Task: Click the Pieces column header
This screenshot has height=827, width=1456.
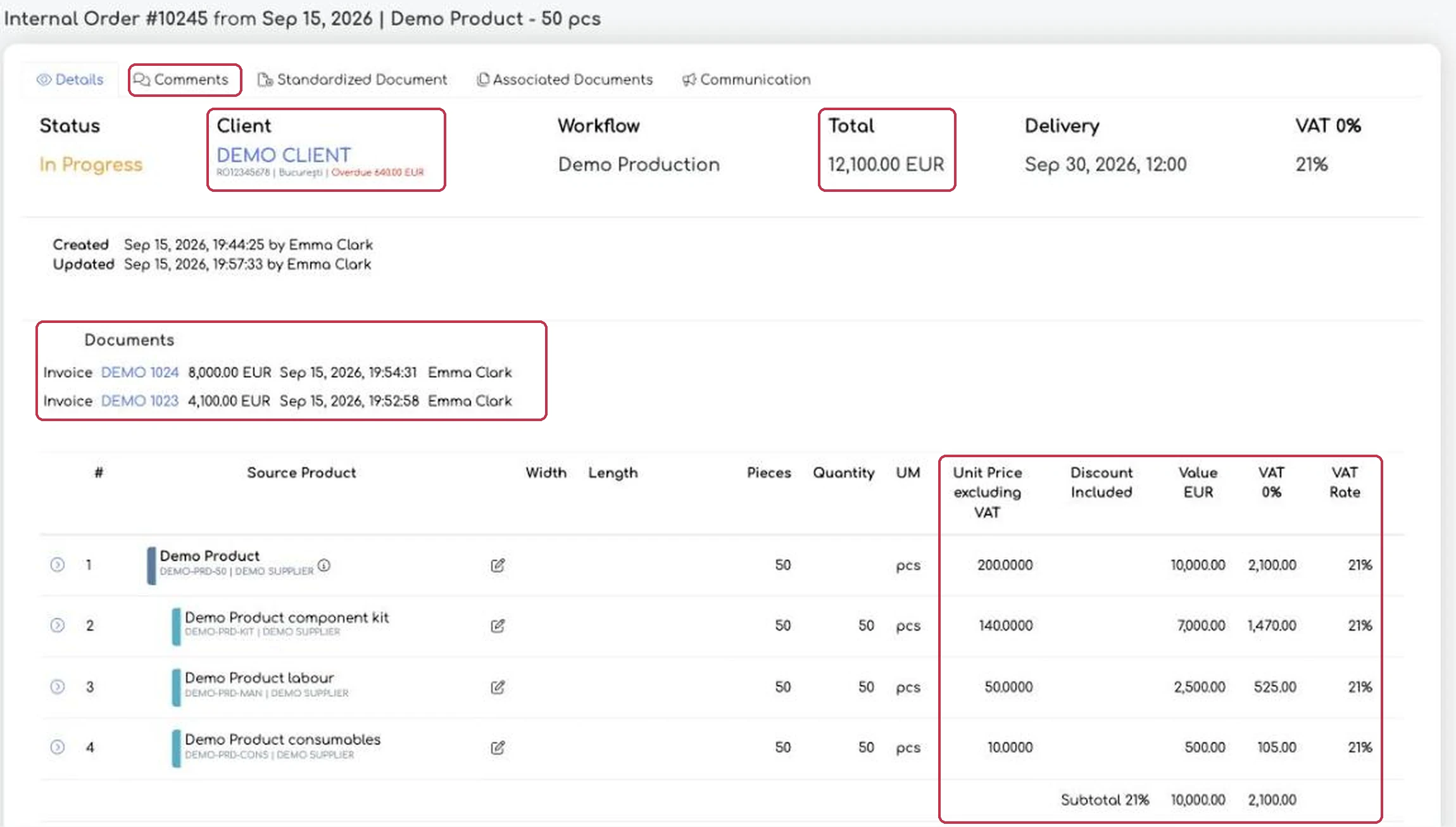Action: pos(769,473)
